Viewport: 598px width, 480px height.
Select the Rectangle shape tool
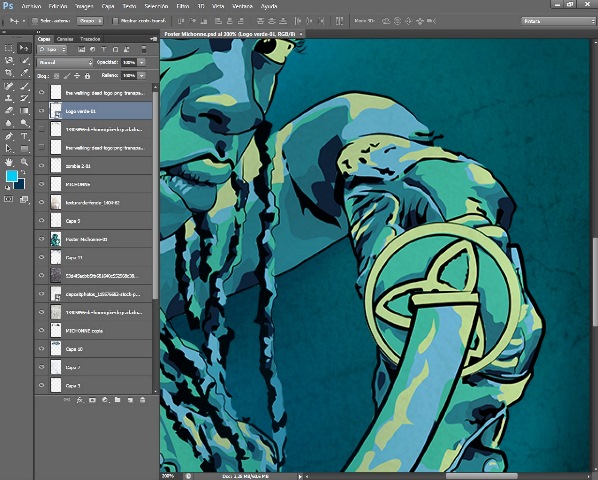point(24,148)
